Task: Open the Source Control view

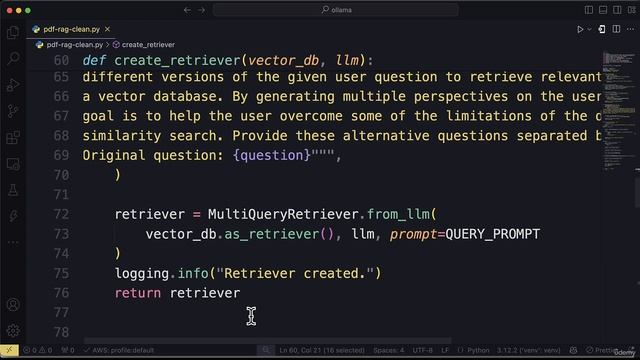Action: [13, 111]
